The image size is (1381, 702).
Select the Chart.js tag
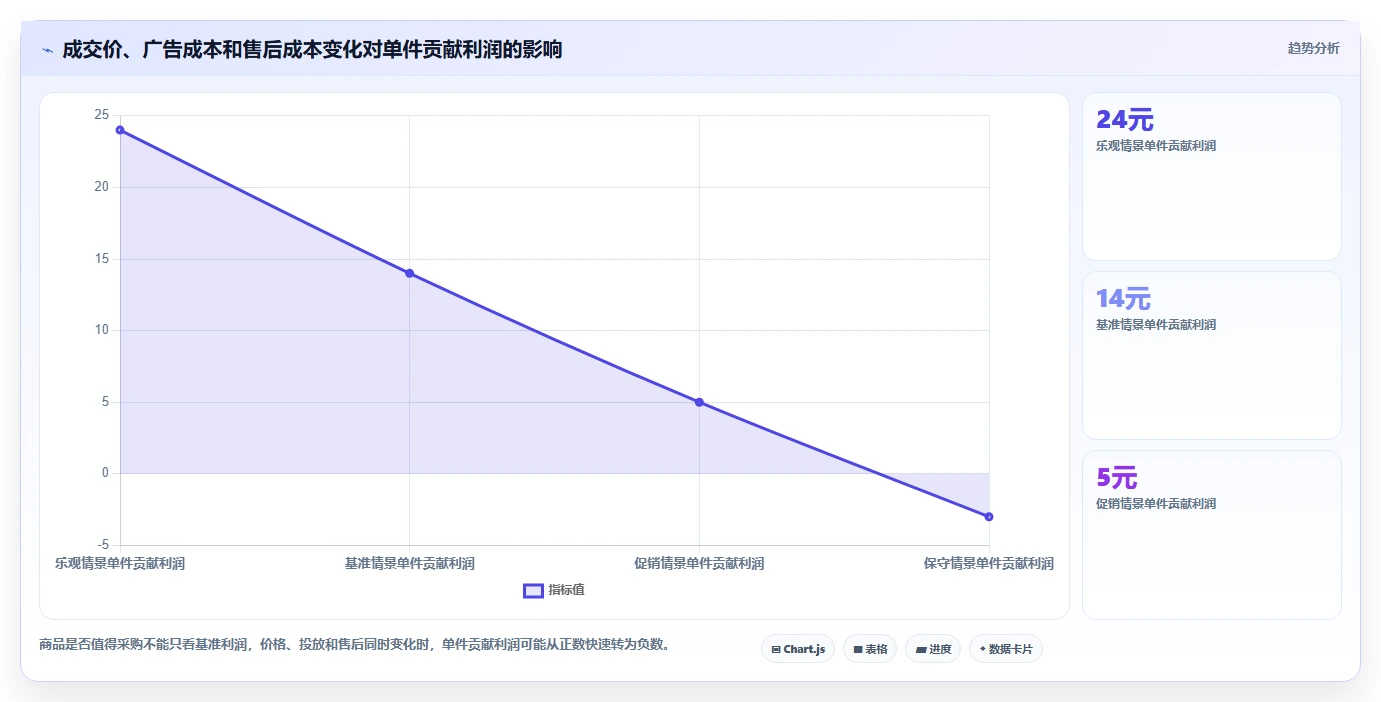coord(798,649)
